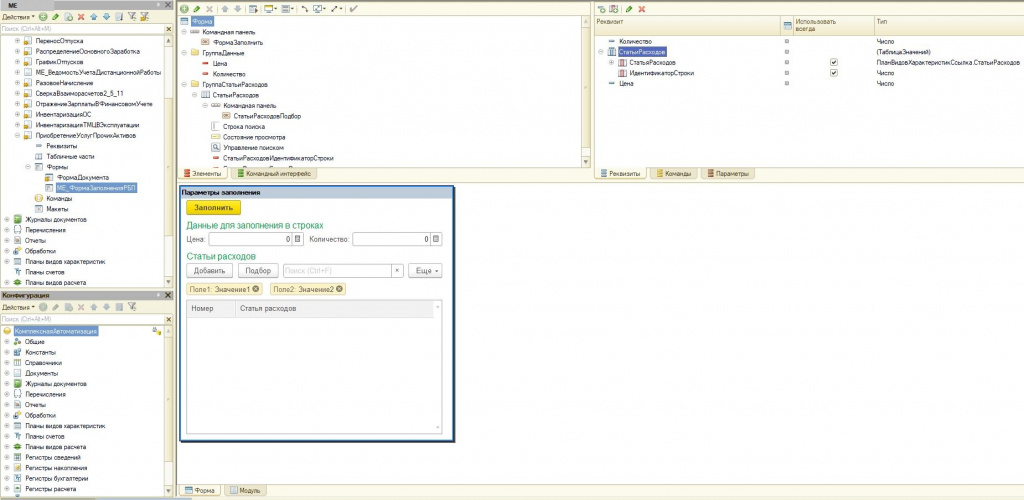Click the green Add icon in ME tree toolbar
1024x500 pixels.
coord(43,17)
